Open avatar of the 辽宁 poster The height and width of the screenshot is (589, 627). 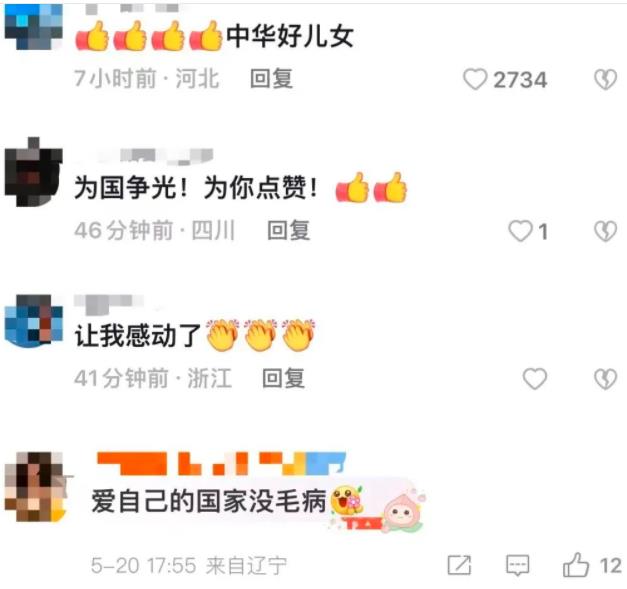(35, 487)
